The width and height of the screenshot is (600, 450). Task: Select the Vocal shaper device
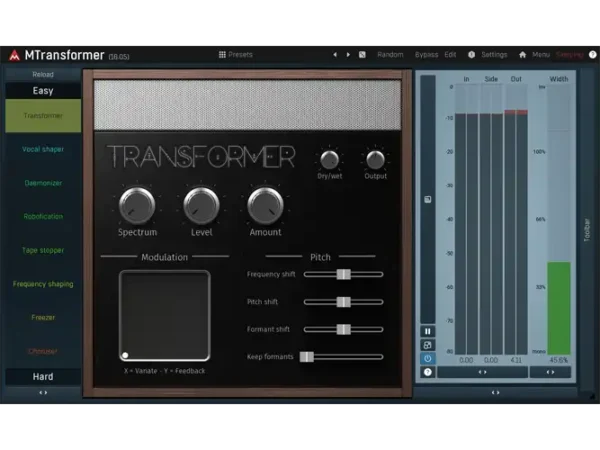(x=43, y=149)
